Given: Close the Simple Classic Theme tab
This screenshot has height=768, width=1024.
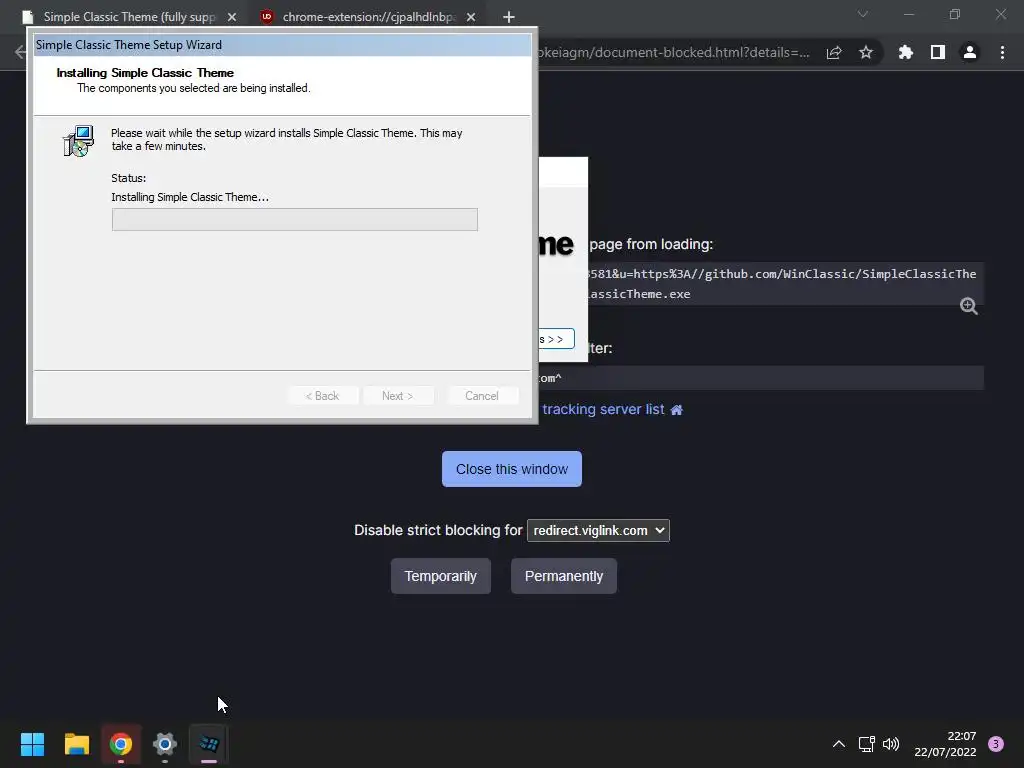Looking at the screenshot, I should 232,17.
